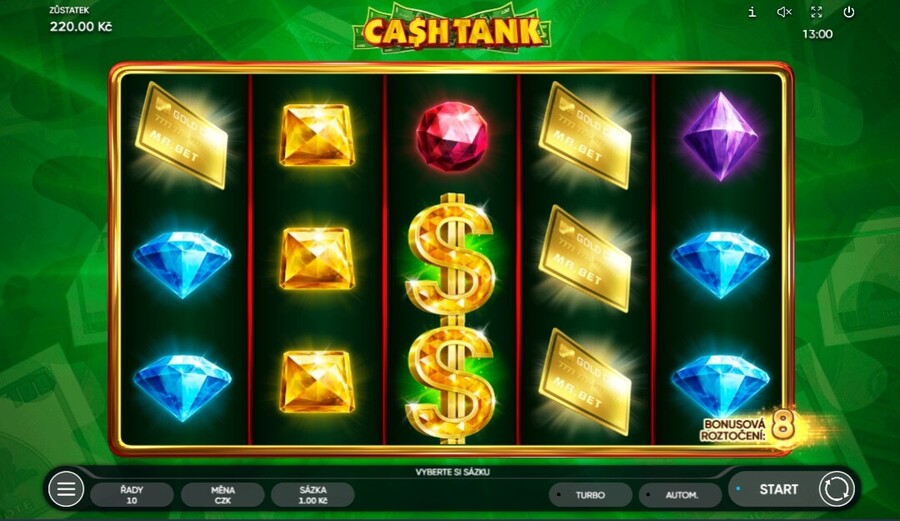This screenshot has width=900, height=521.
Task: Click the upper golden dollar sign symbol
Action: [x=451, y=254]
